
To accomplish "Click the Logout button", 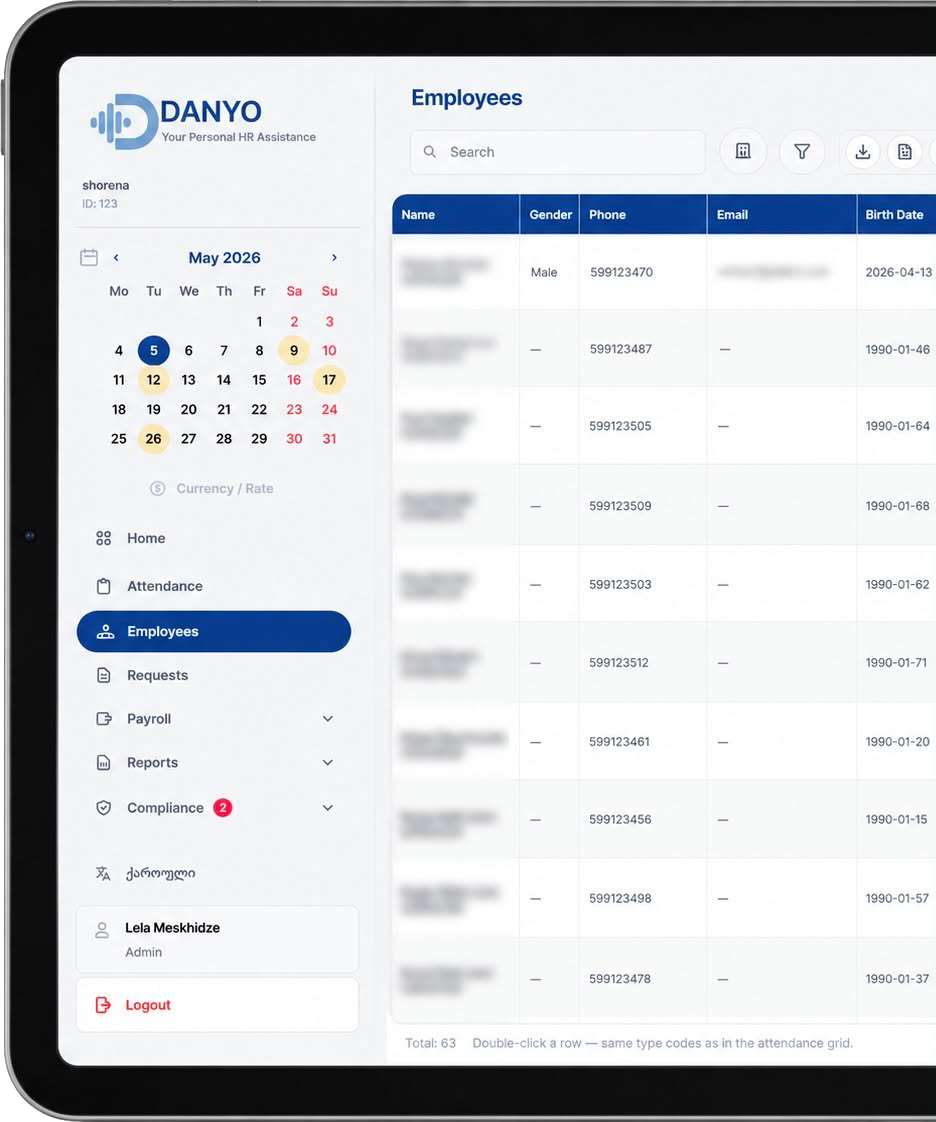I will [x=217, y=1005].
